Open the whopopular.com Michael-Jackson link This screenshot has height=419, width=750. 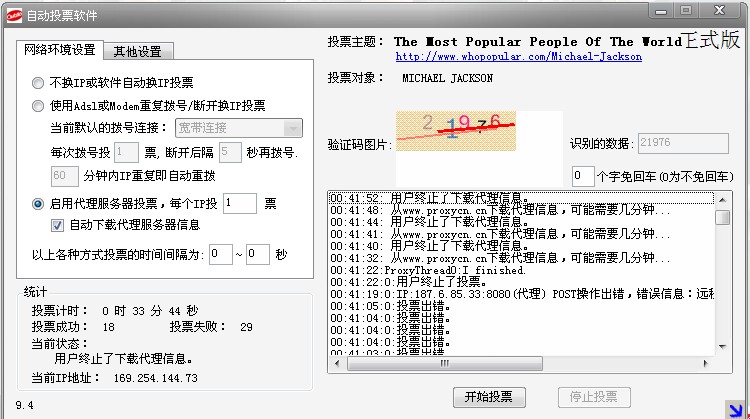tap(518, 56)
